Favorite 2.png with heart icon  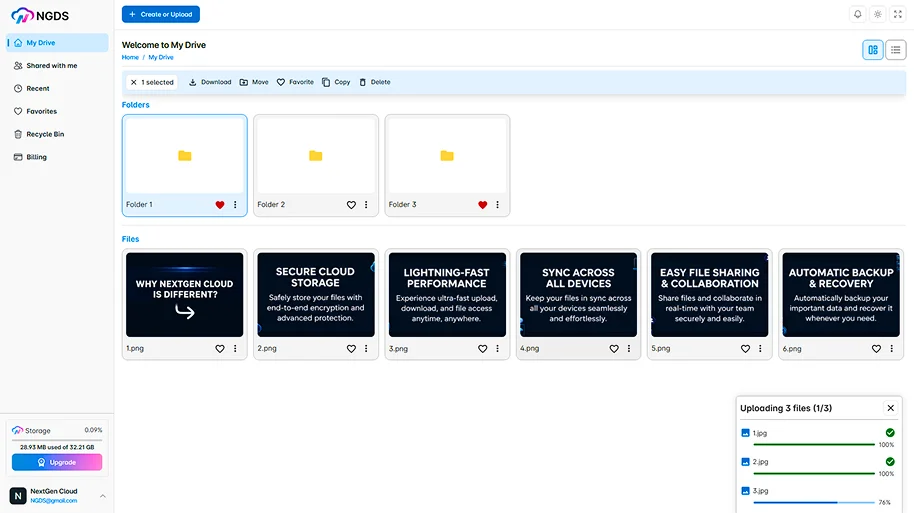351,349
